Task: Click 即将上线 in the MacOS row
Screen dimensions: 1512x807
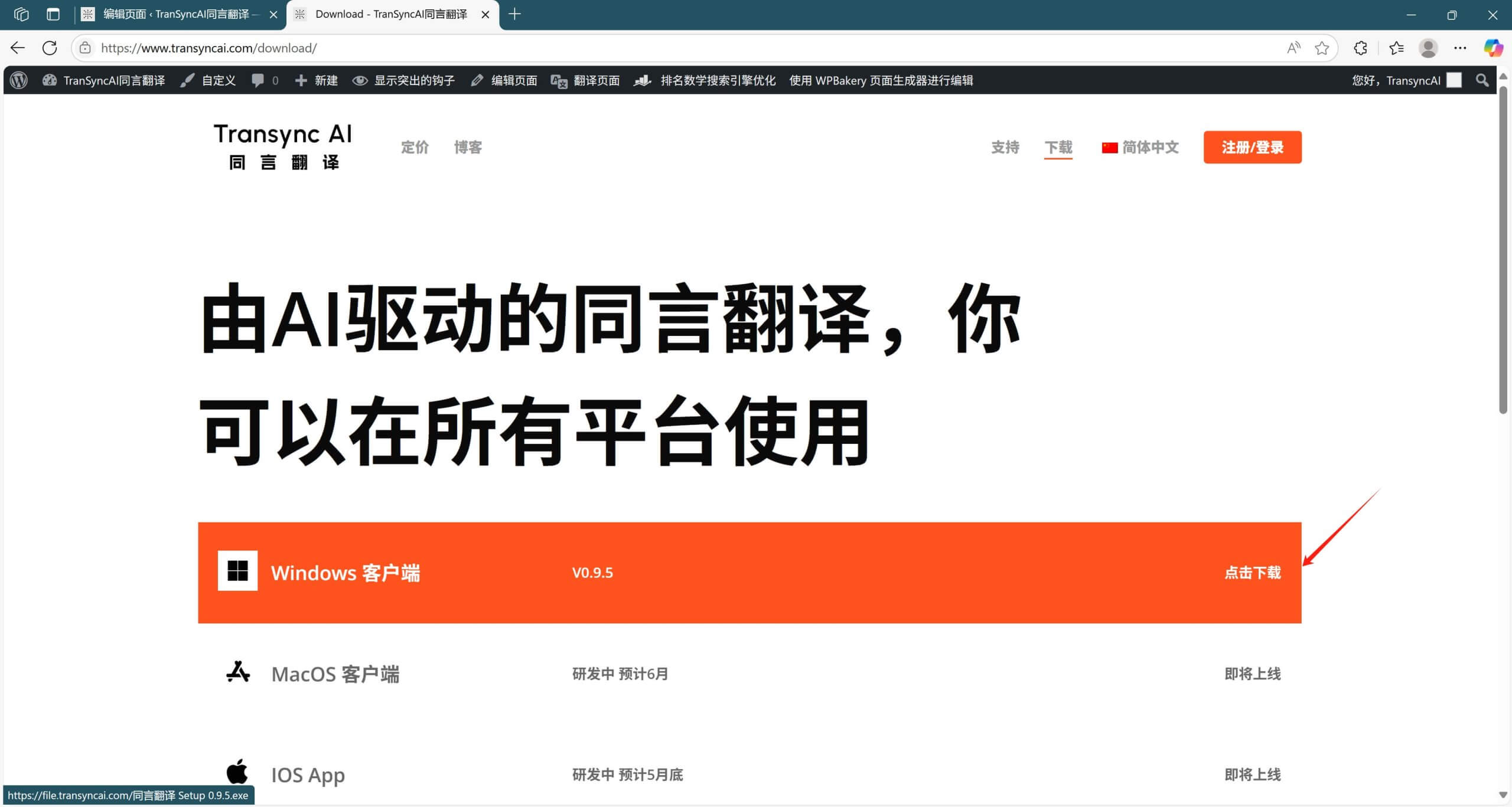Action: [x=1252, y=674]
